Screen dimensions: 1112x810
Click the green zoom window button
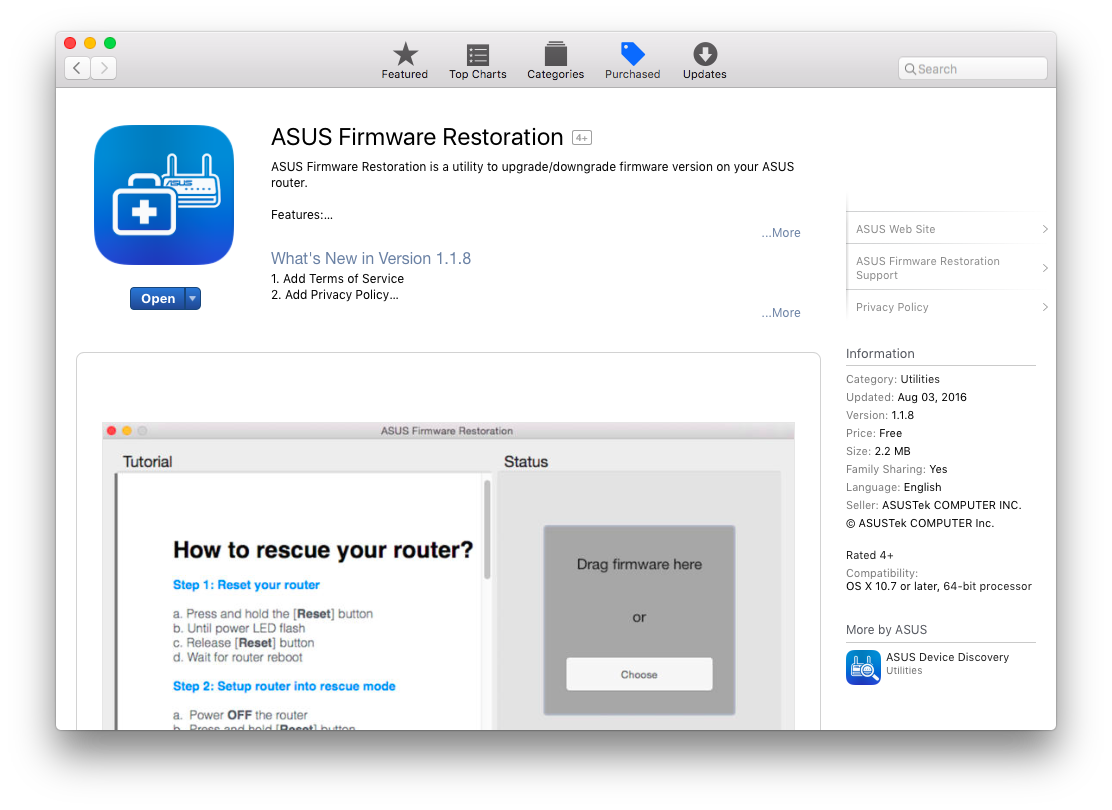tap(110, 43)
